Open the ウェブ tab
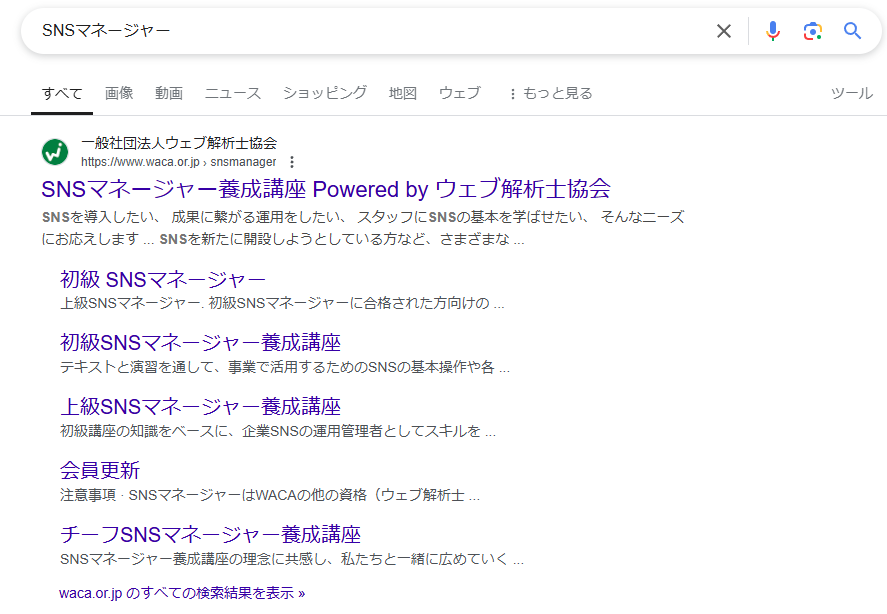The image size is (887, 614). [459, 93]
